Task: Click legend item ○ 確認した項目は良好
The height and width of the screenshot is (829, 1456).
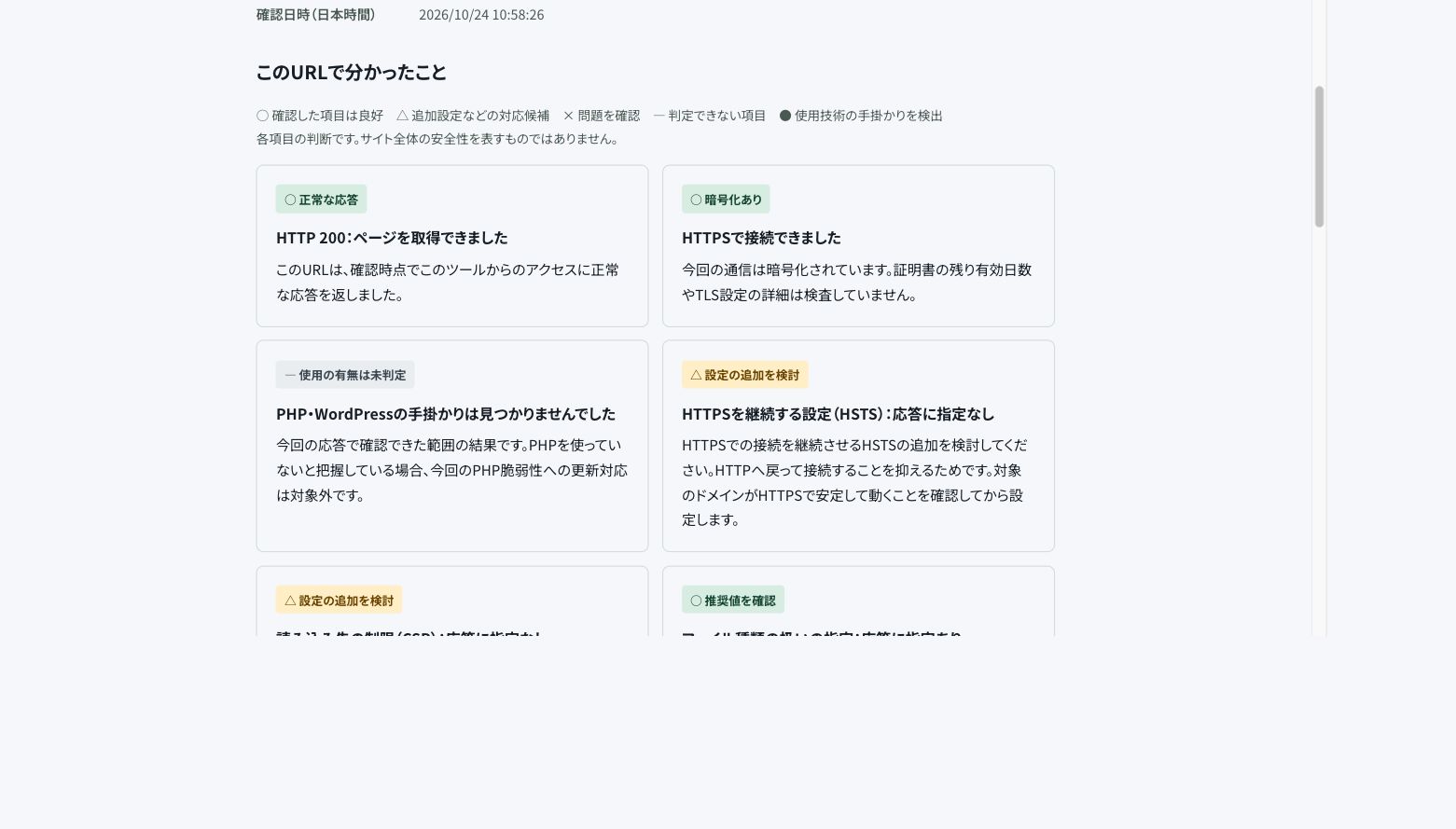Action: (320, 116)
